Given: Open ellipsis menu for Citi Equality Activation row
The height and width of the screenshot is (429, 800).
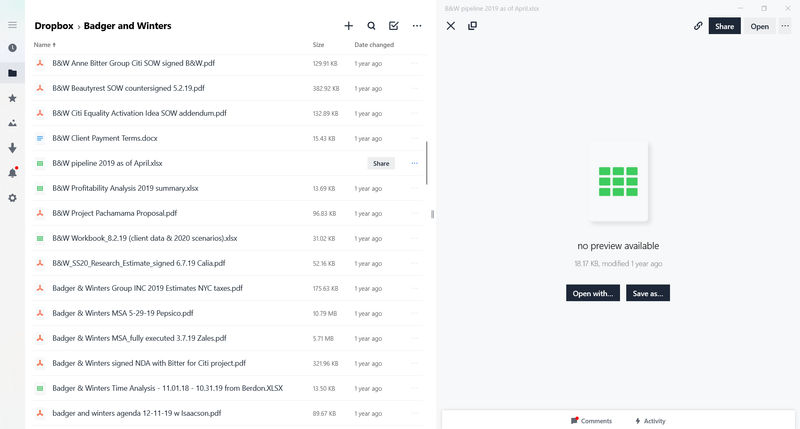Looking at the screenshot, I should [414, 113].
